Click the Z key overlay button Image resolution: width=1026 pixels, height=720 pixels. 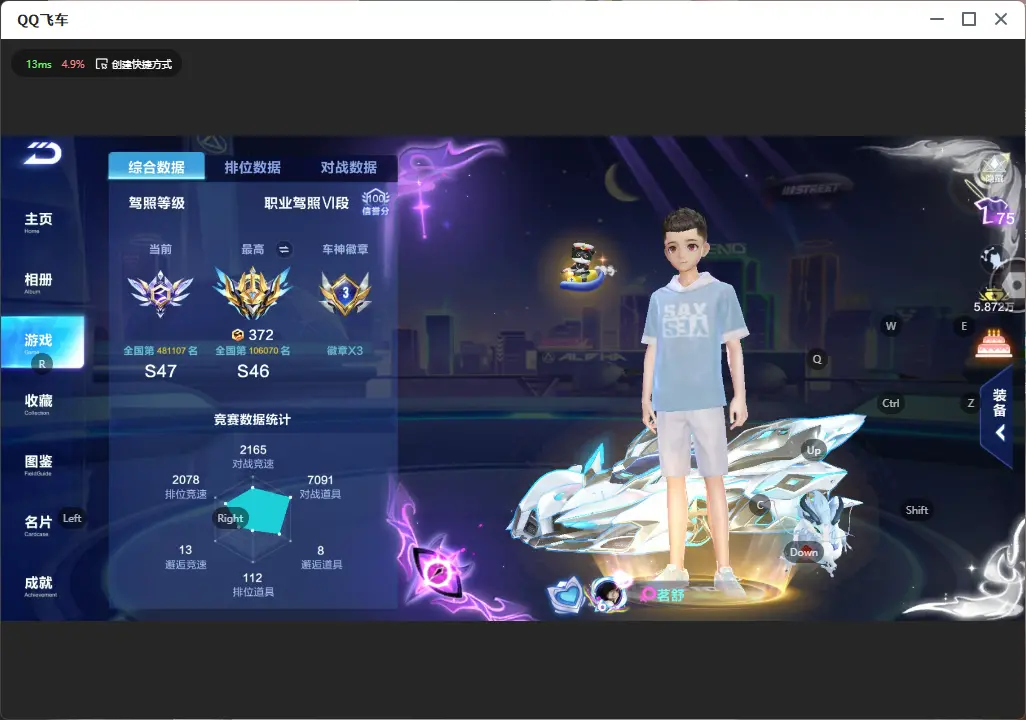click(x=971, y=403)
